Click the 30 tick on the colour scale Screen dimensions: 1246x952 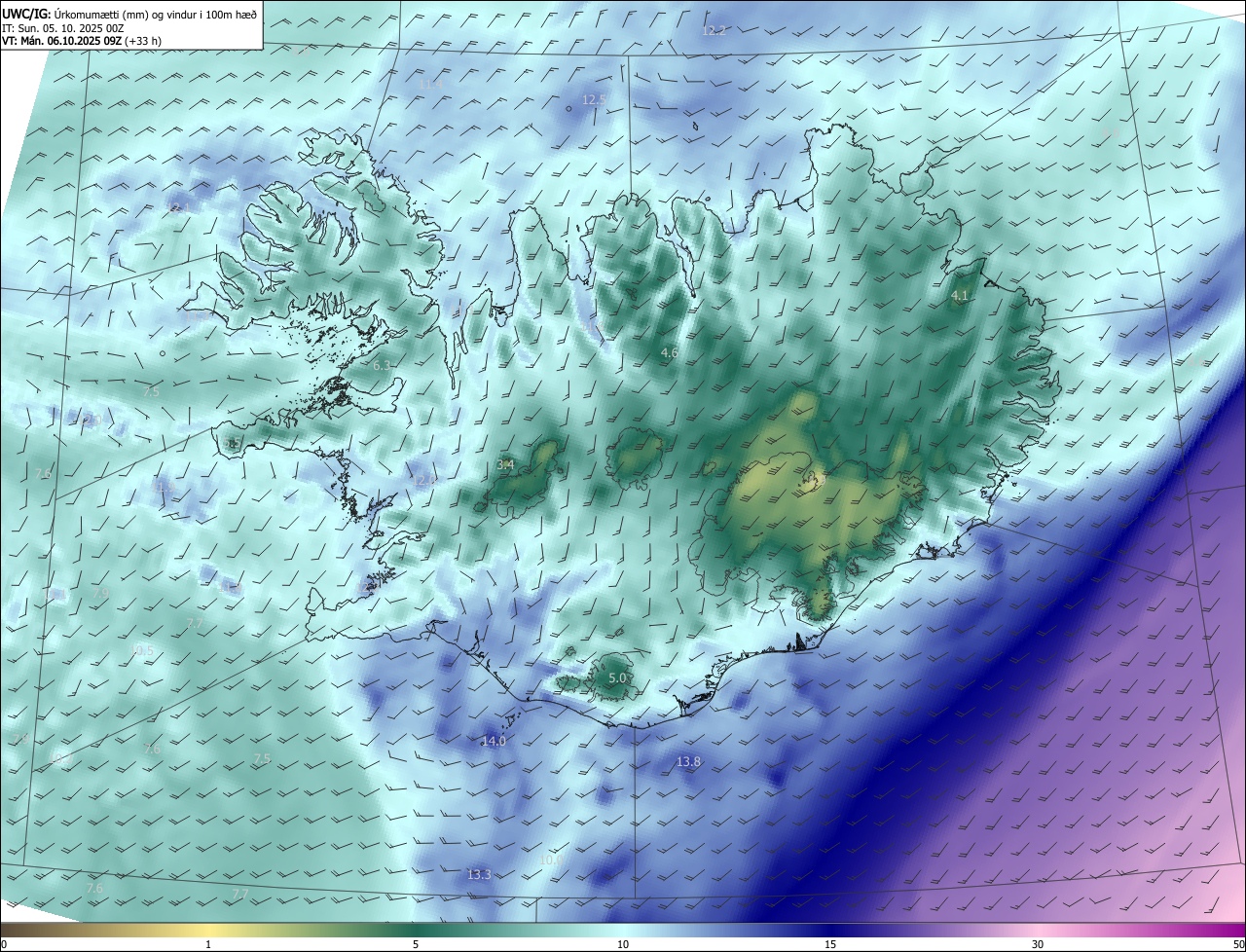1038,945
